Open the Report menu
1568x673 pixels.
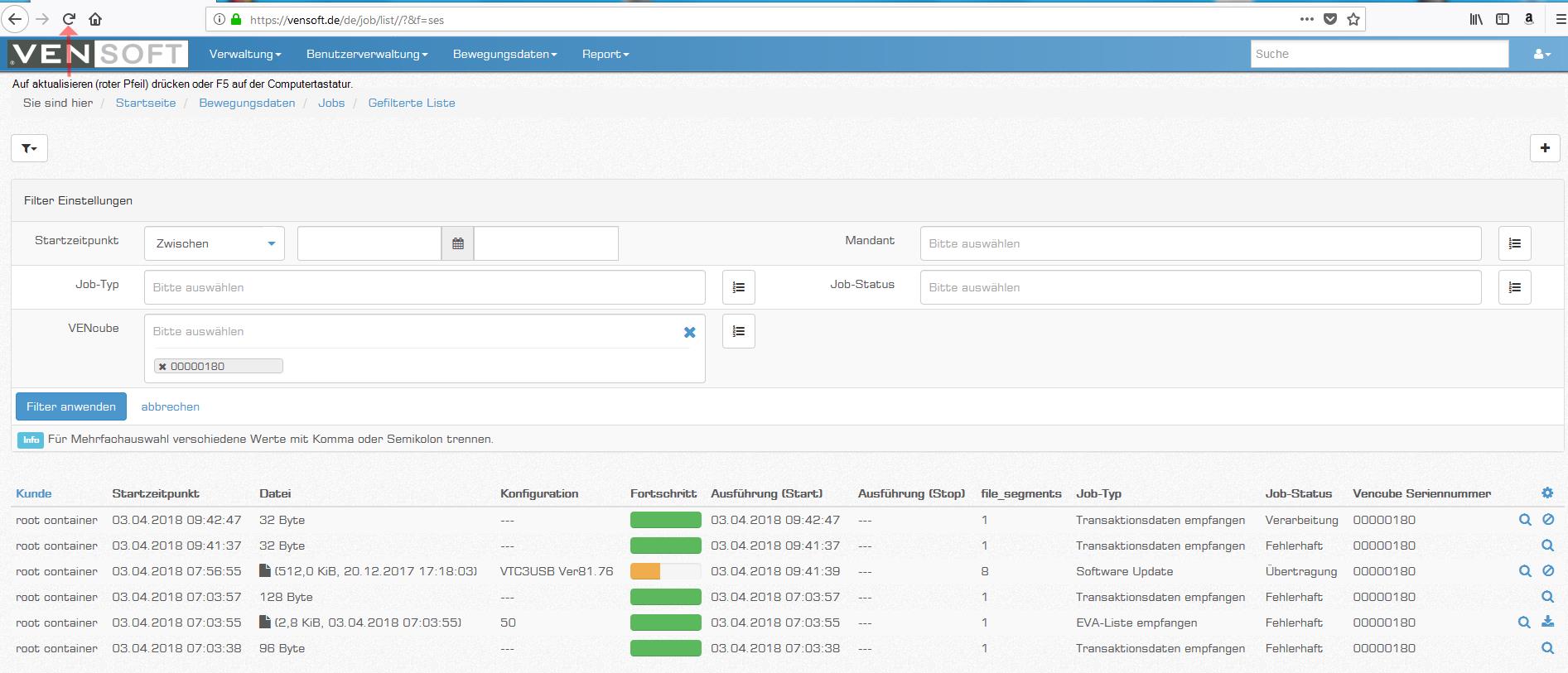coord(605,55)
